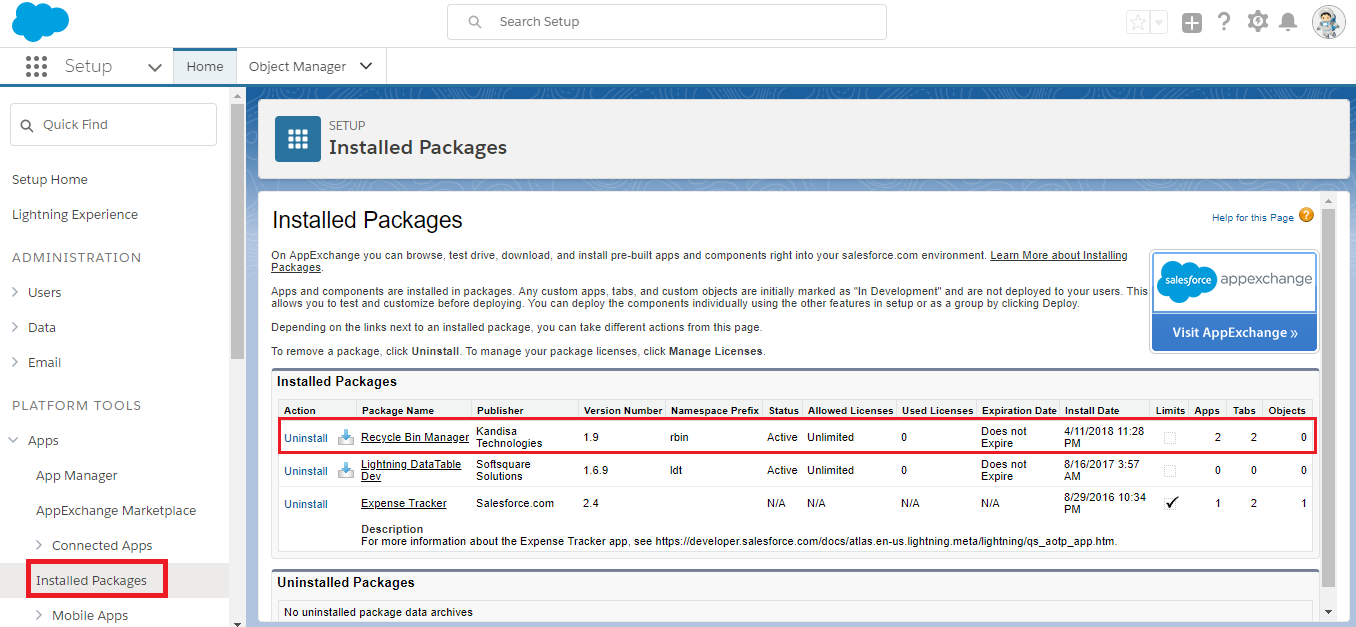1356x627 pixels.
Task: Click the Expiration Date column header
Action: pos(1019,410)
